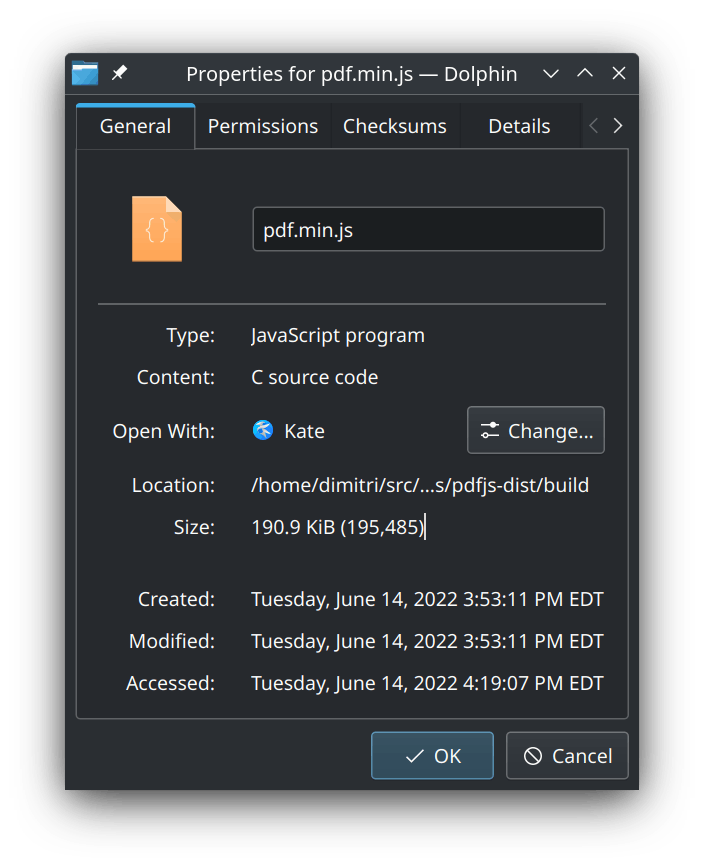Close the Properties dialog with X
704x867 pixels.
tap(619, 74)
